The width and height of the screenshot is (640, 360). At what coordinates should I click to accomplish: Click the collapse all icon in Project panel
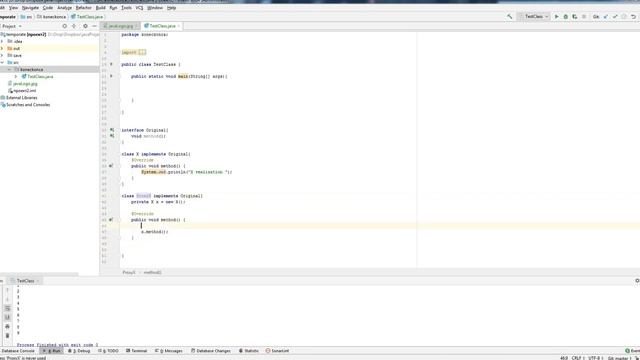click(x=74, y=26)
